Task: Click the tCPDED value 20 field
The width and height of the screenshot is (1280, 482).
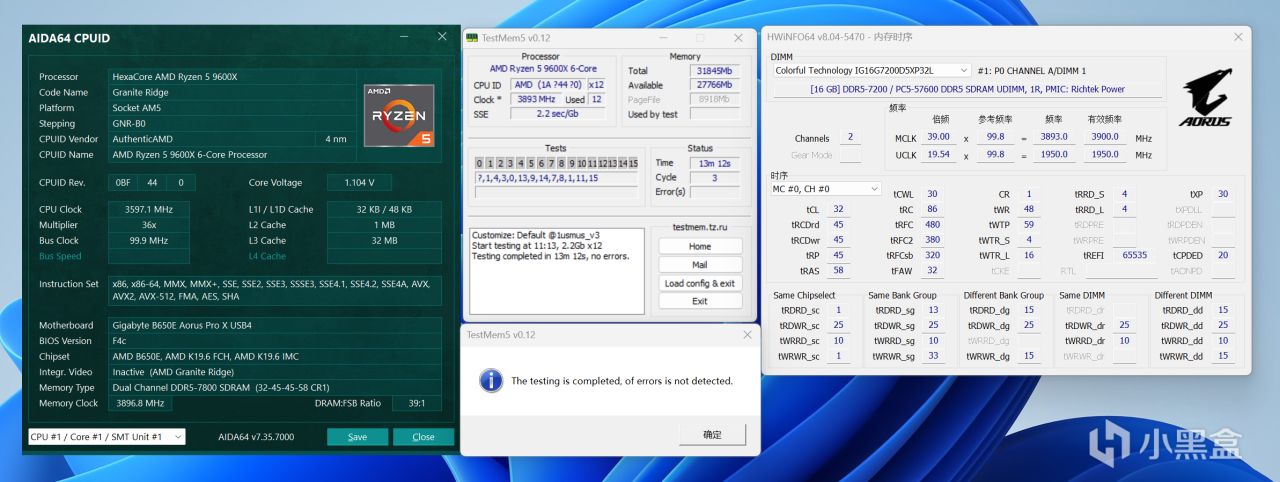Action: coord(1223,256)
